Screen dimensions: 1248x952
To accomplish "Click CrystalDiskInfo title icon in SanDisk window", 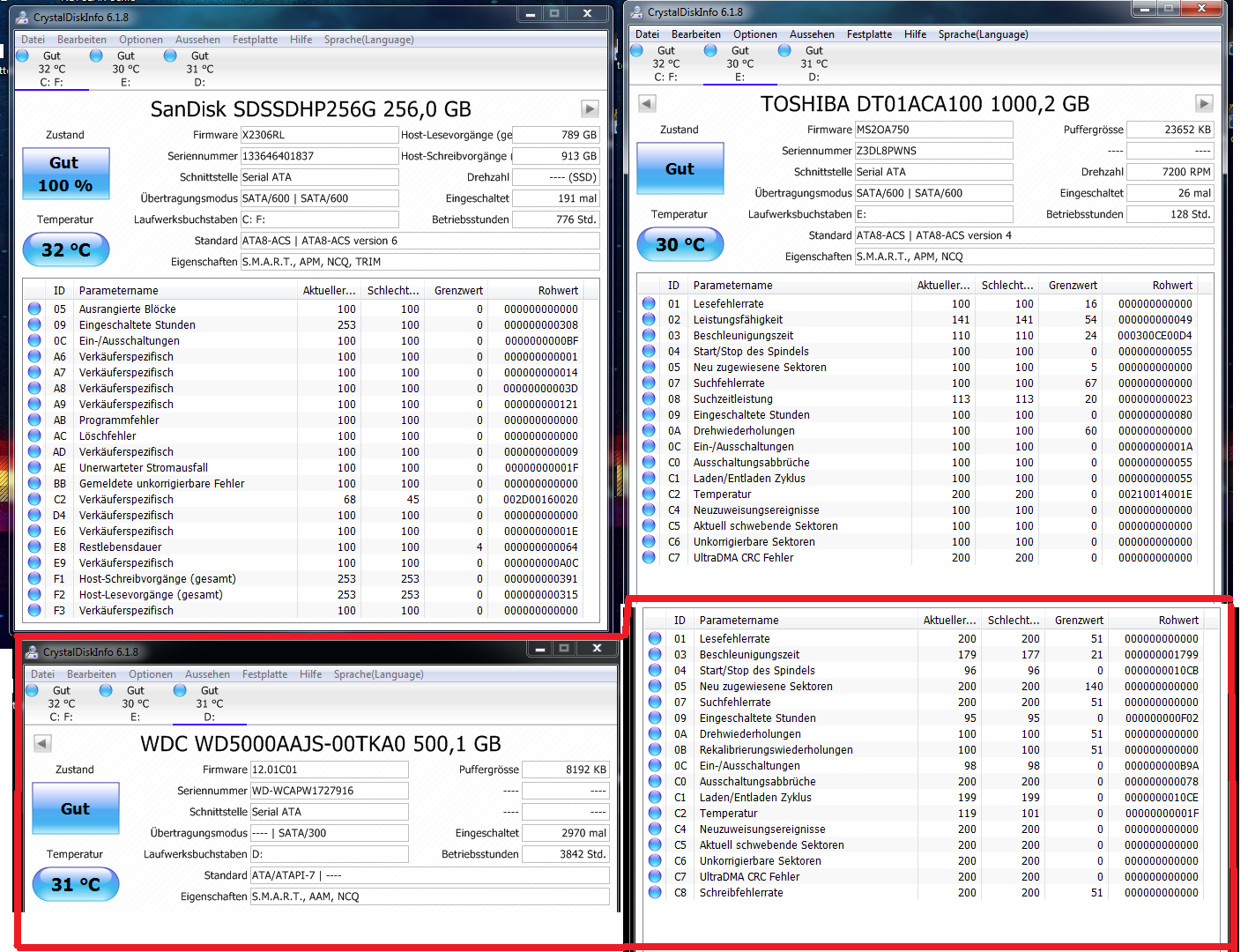I will point(23,17).
